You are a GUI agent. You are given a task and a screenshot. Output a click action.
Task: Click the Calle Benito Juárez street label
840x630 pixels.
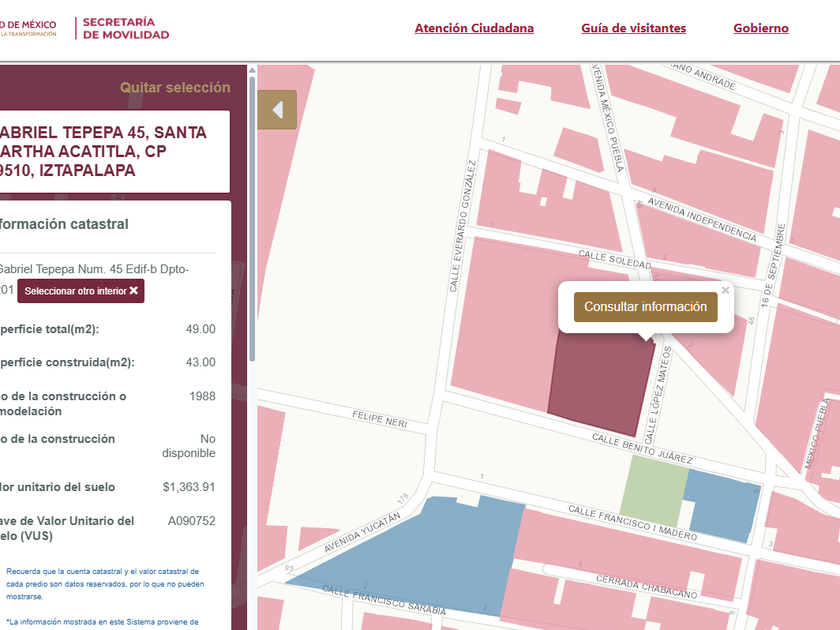point(642,448)
